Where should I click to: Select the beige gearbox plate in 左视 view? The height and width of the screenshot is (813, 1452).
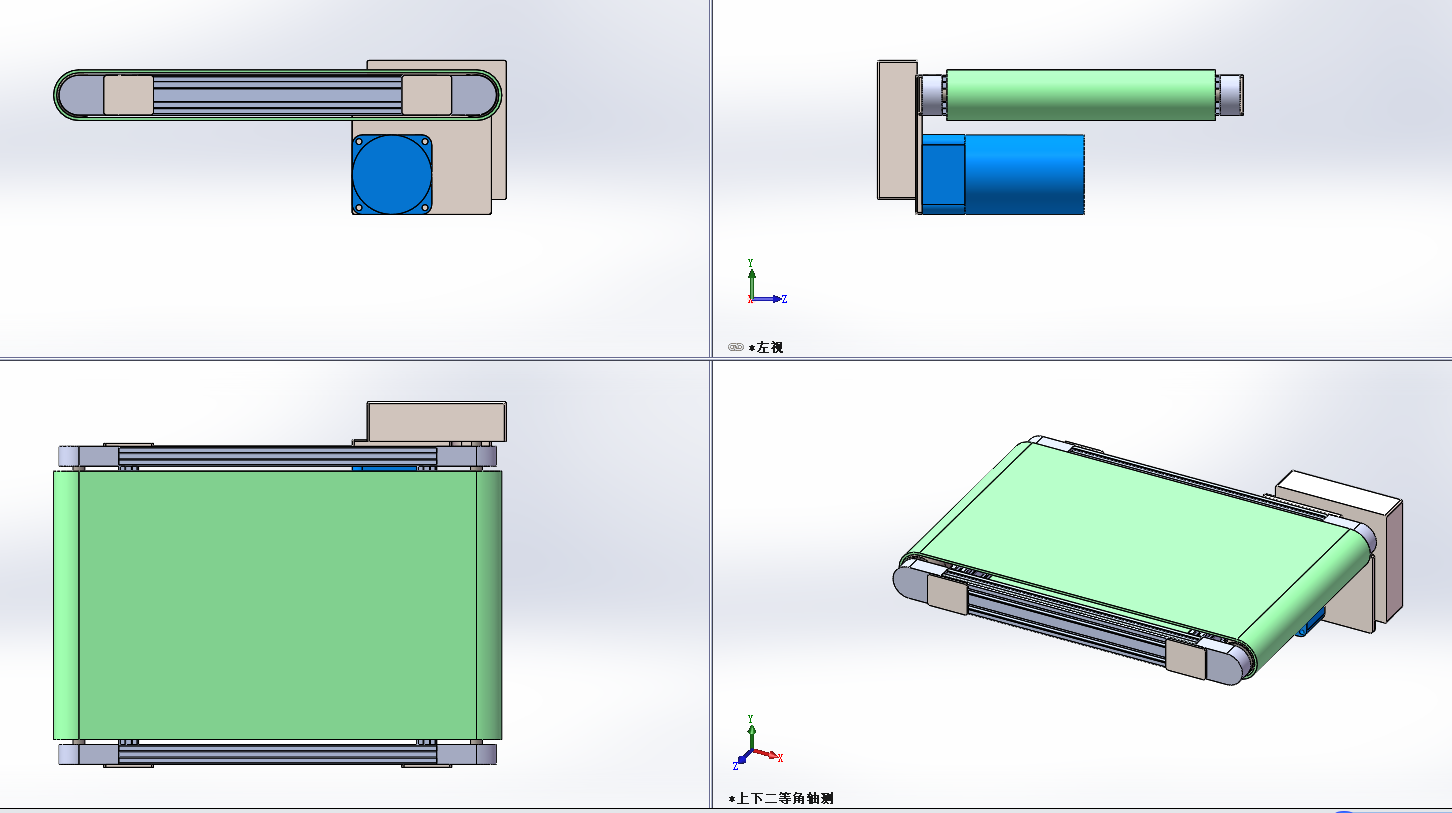pos(897,130)
